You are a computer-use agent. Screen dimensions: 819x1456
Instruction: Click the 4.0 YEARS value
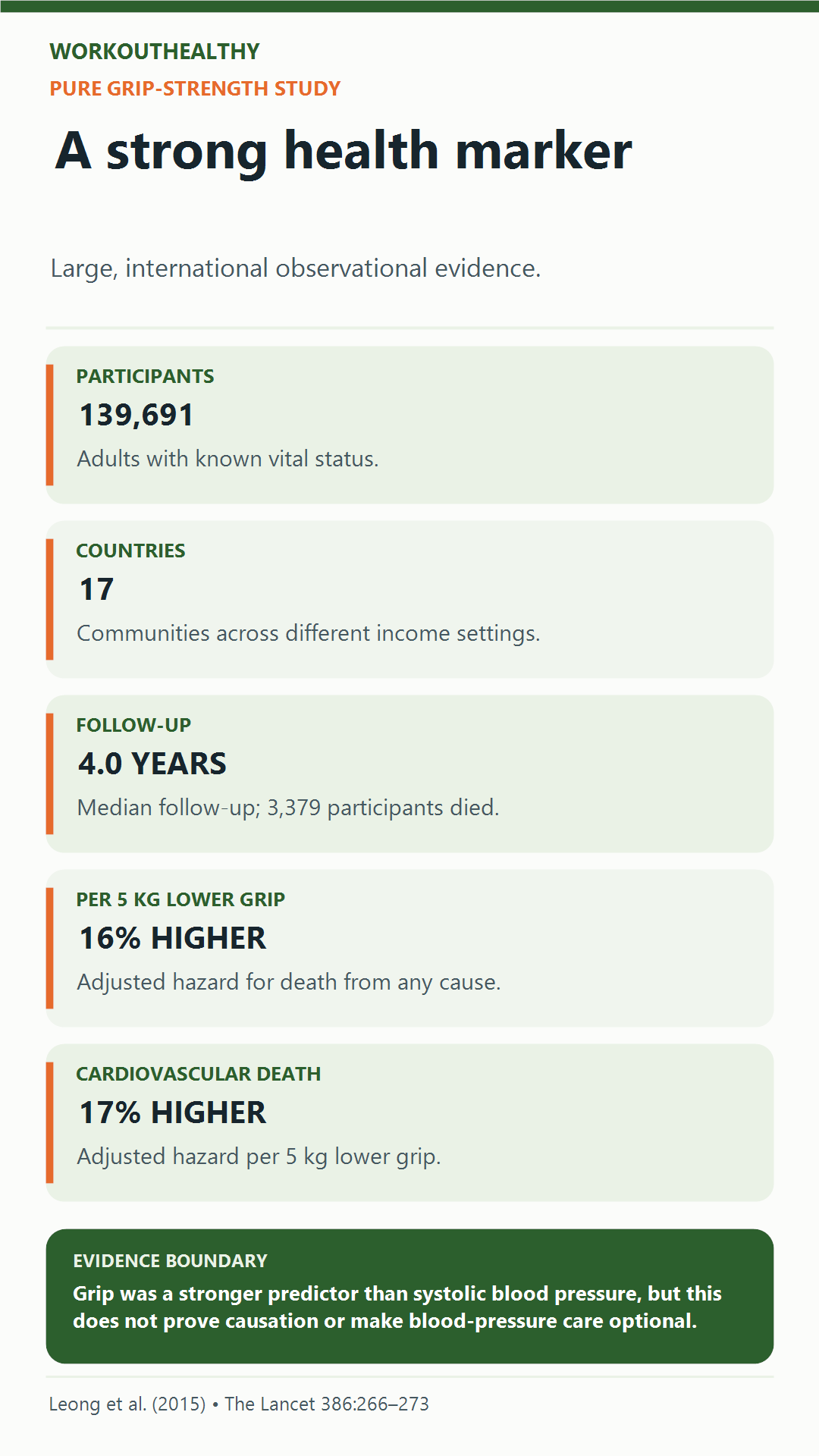coord(152,764)
